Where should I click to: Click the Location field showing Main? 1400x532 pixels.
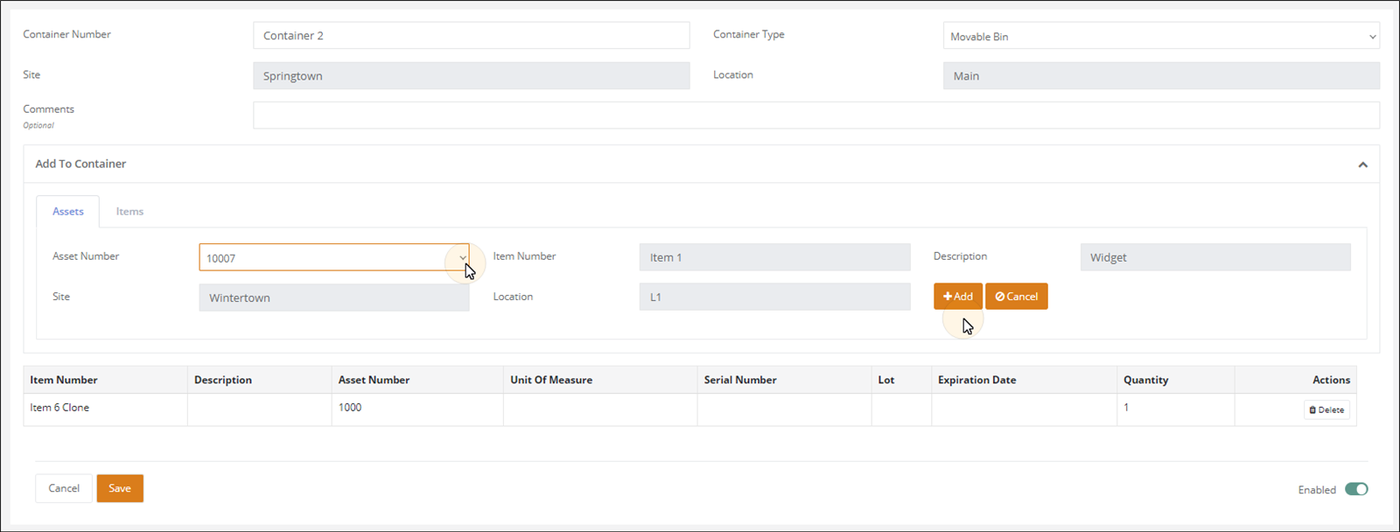click(x=1161, y=75)
